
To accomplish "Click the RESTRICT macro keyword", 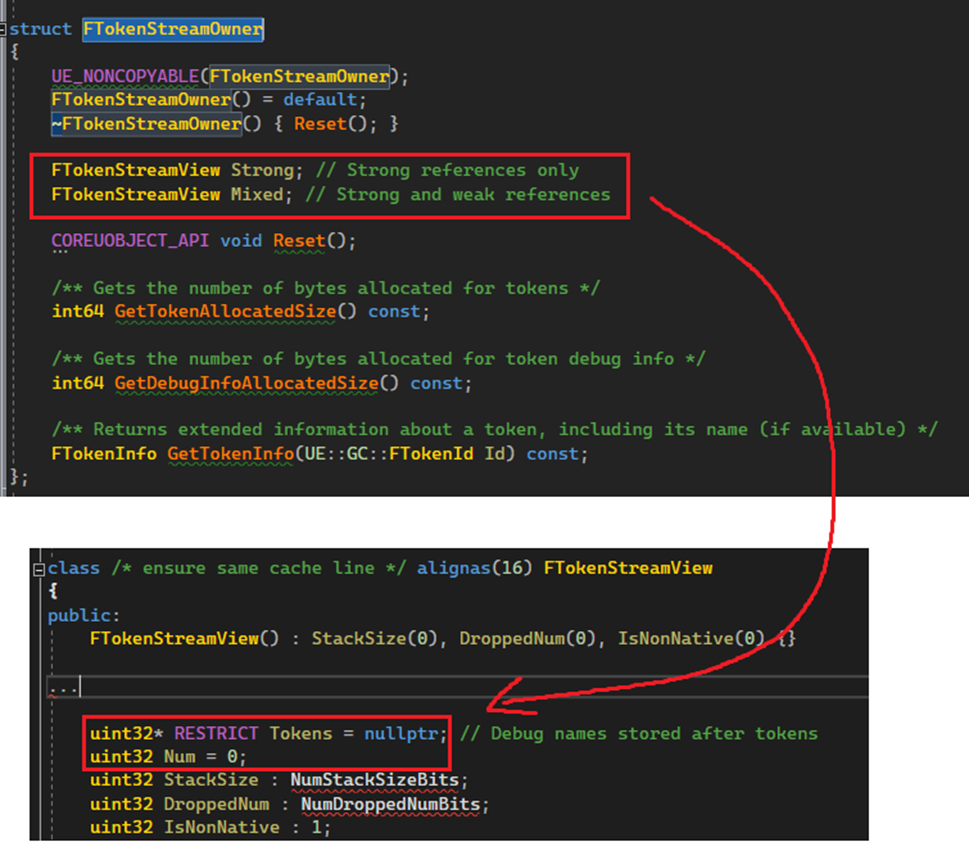I will [x=216, y=734].
